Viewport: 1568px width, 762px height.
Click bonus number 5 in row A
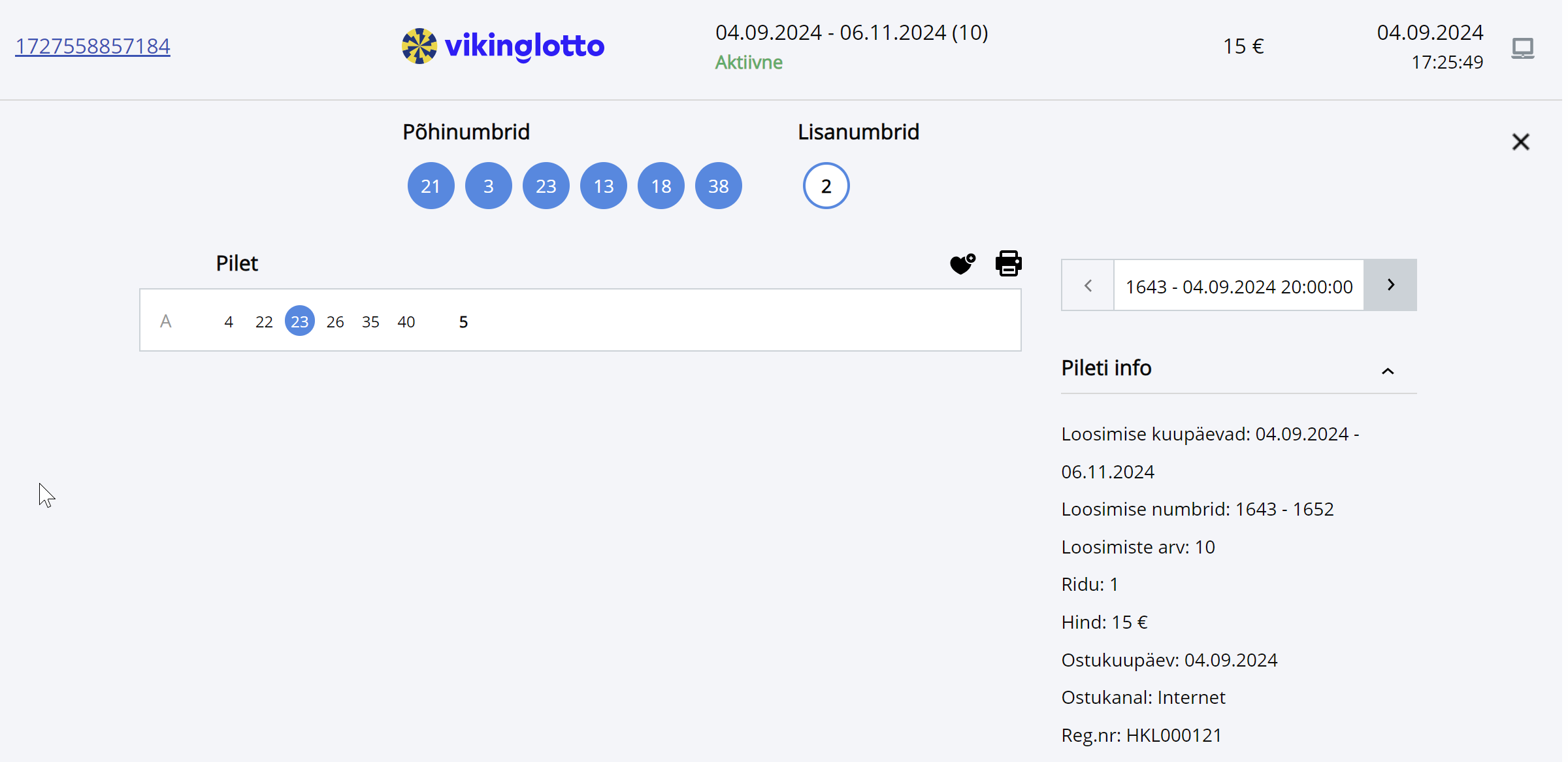click(463, 322)
